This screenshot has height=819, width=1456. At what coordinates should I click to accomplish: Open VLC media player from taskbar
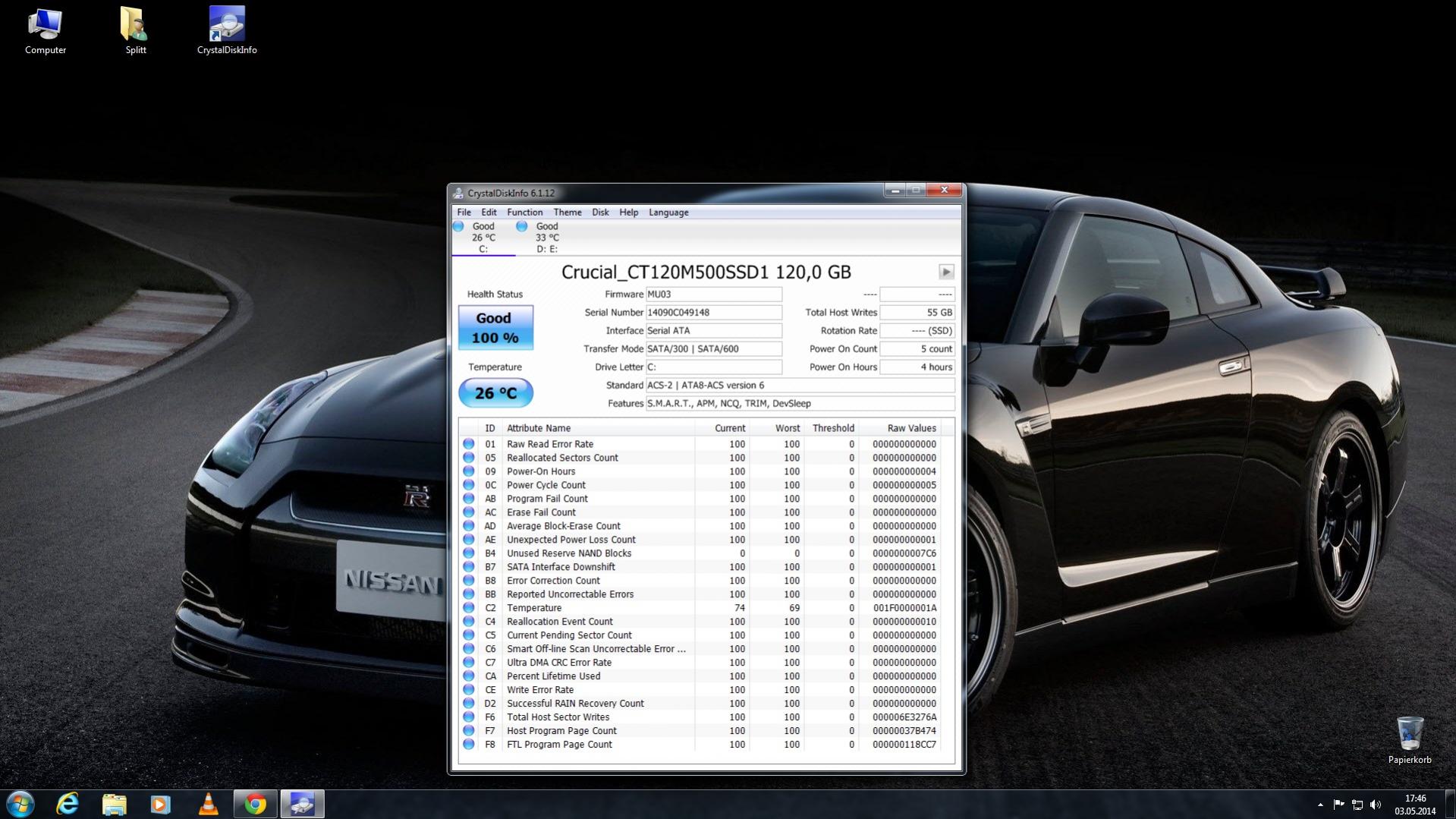pos(208,805)
